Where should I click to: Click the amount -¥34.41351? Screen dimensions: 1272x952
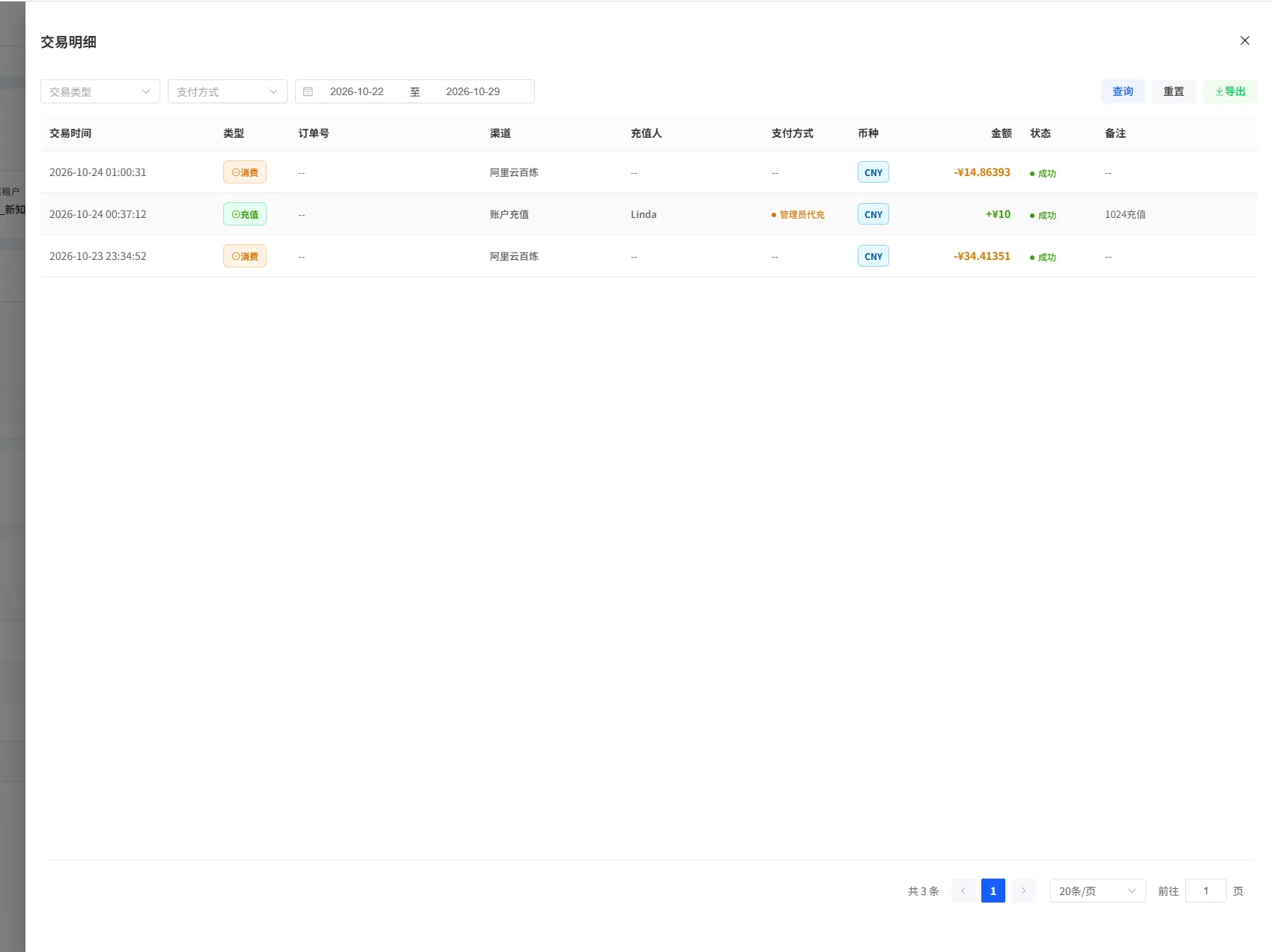(981, 256)
